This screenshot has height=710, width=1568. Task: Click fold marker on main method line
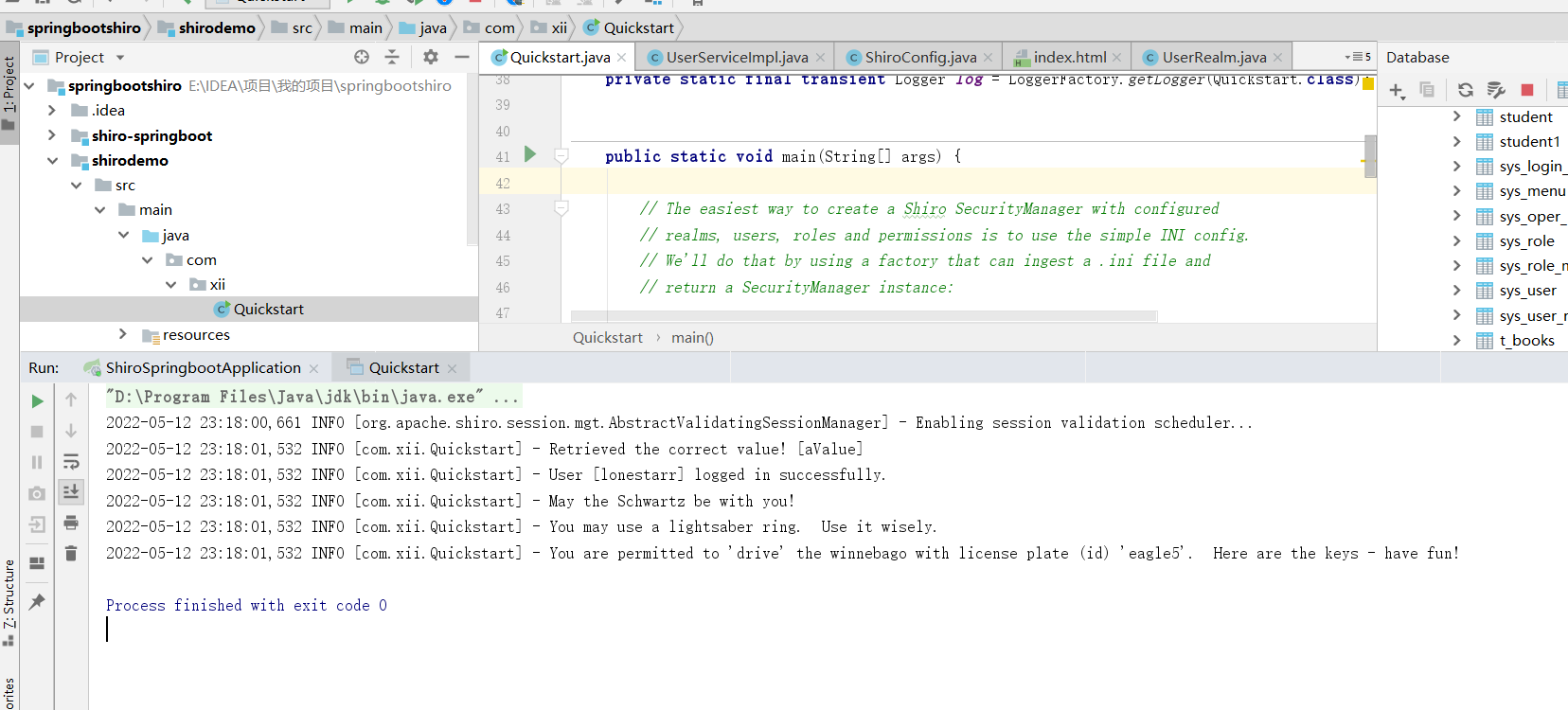(561, 155)
